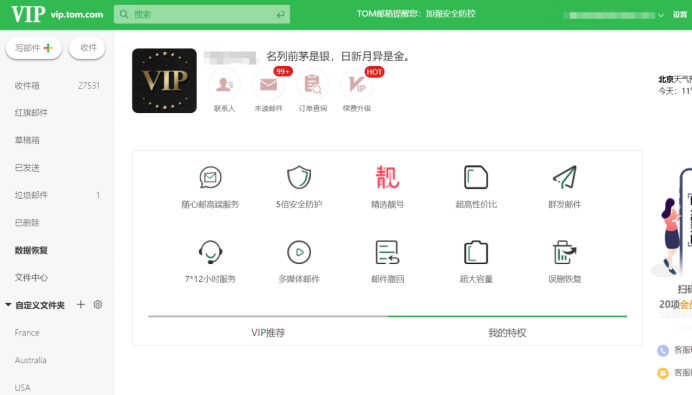The height and width of the screenshot is (395, 692).
Task: Open the TOM邮箱 security reminder link
Action: click(x=416, y=14)
